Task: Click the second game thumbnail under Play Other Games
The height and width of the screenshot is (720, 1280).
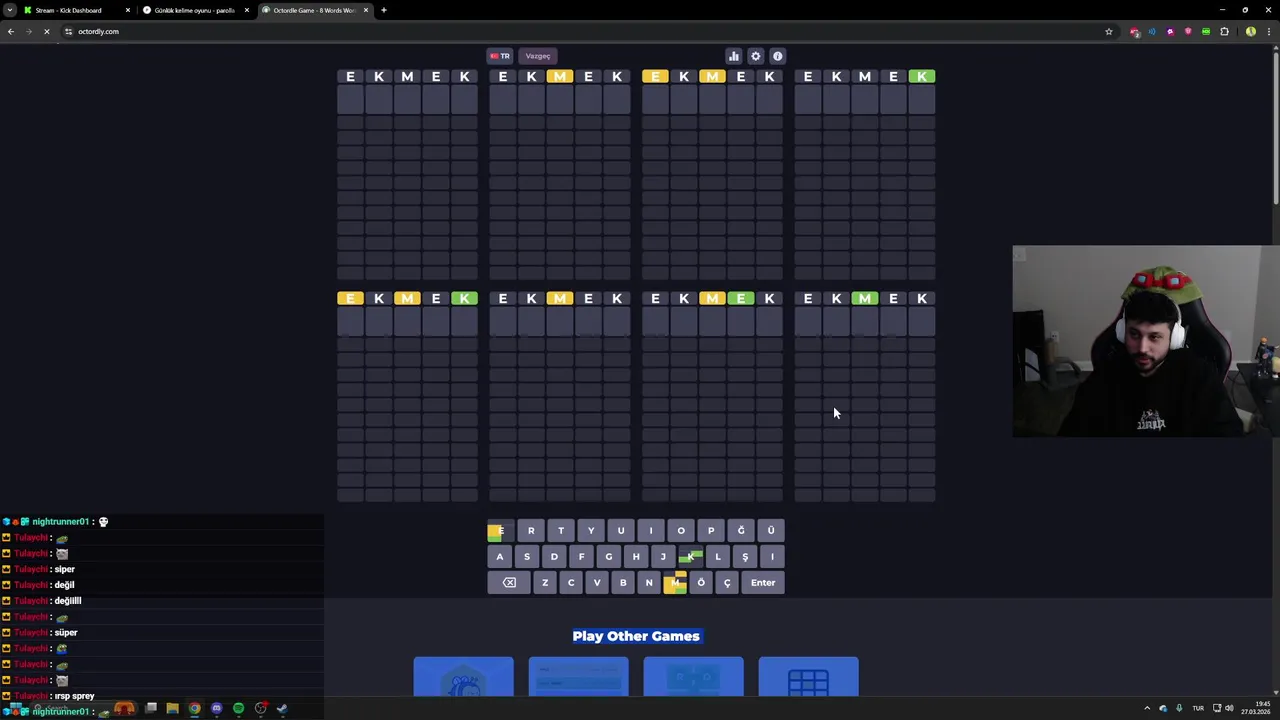Action: coord(578,677)
